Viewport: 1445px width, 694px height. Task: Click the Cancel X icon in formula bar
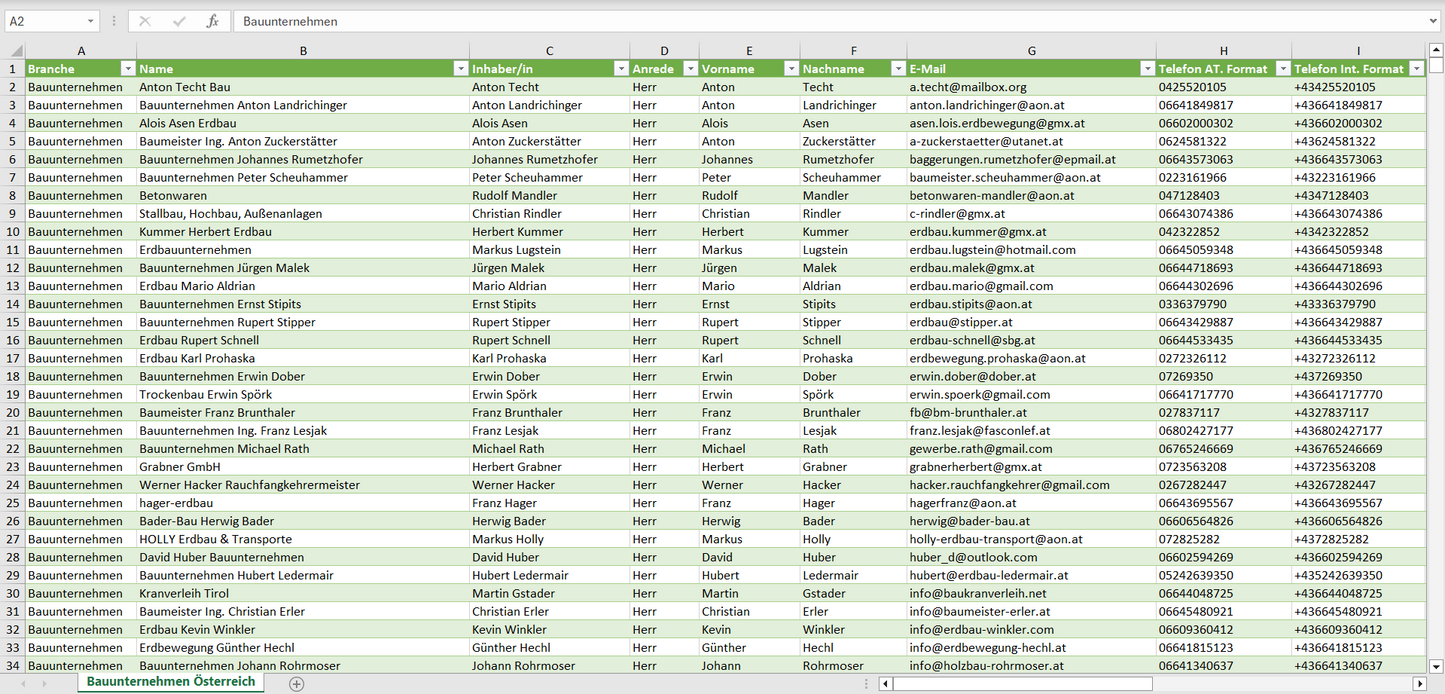(x=145, y=21)
